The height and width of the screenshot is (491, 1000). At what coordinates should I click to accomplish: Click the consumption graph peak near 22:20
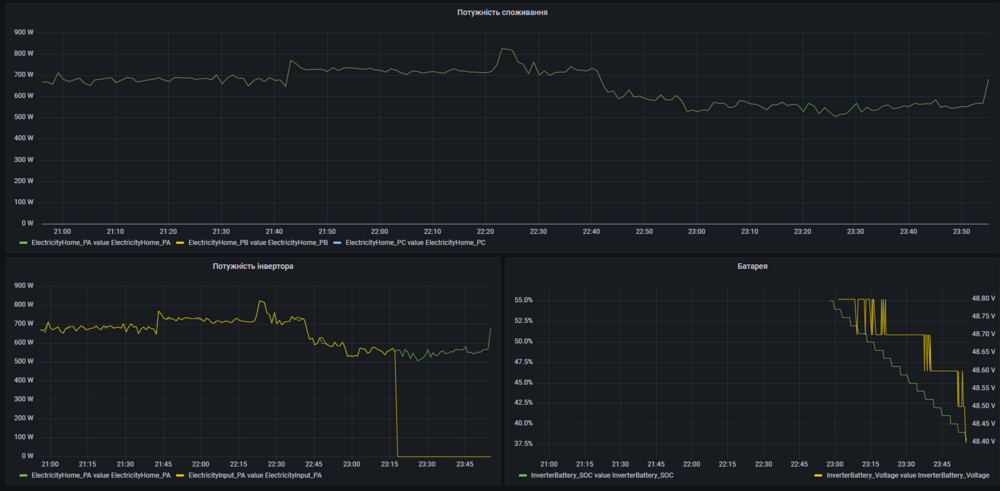pyautogui.click(x=506, y=48)
